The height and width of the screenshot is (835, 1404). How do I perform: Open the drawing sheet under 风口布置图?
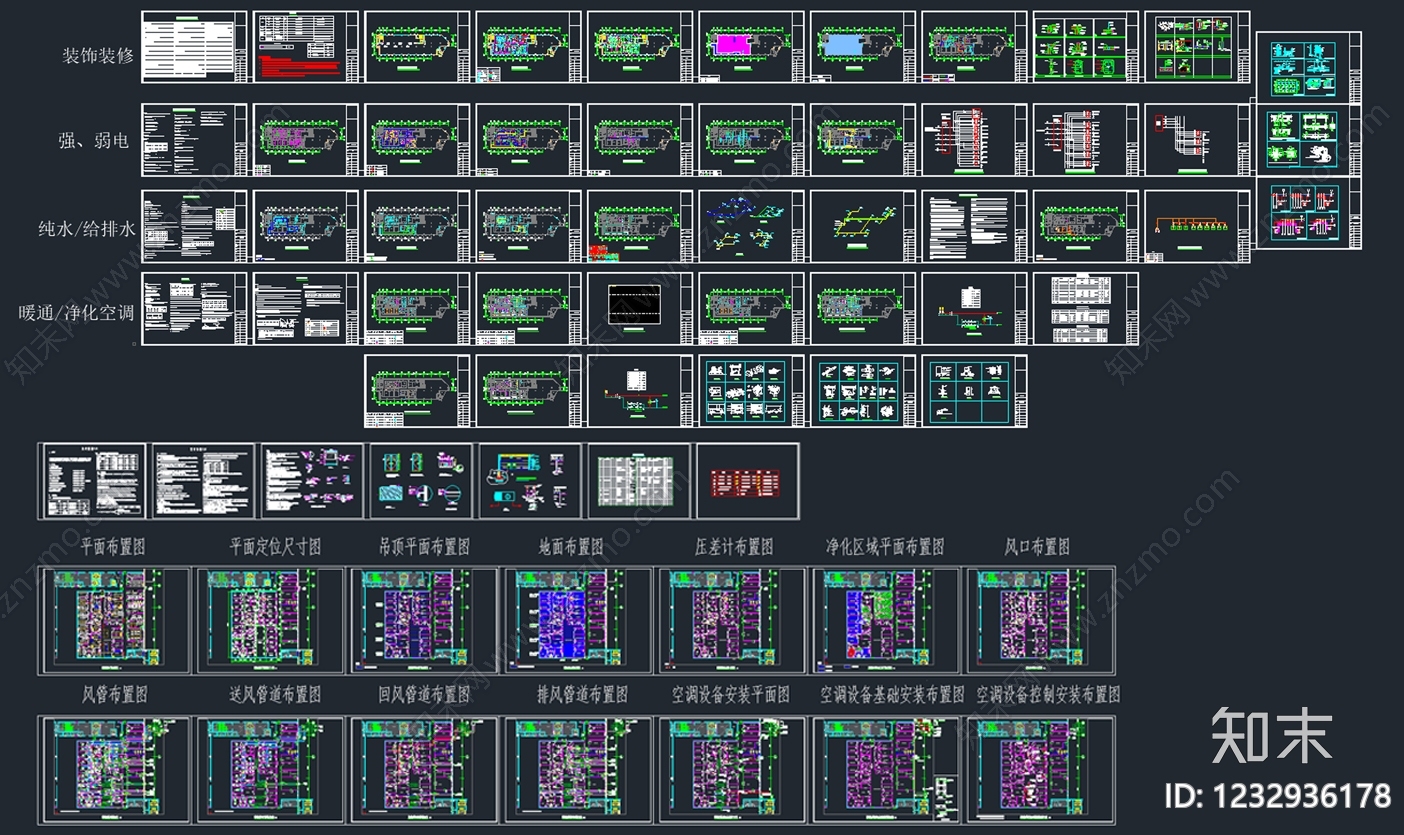pos(1039,619)
